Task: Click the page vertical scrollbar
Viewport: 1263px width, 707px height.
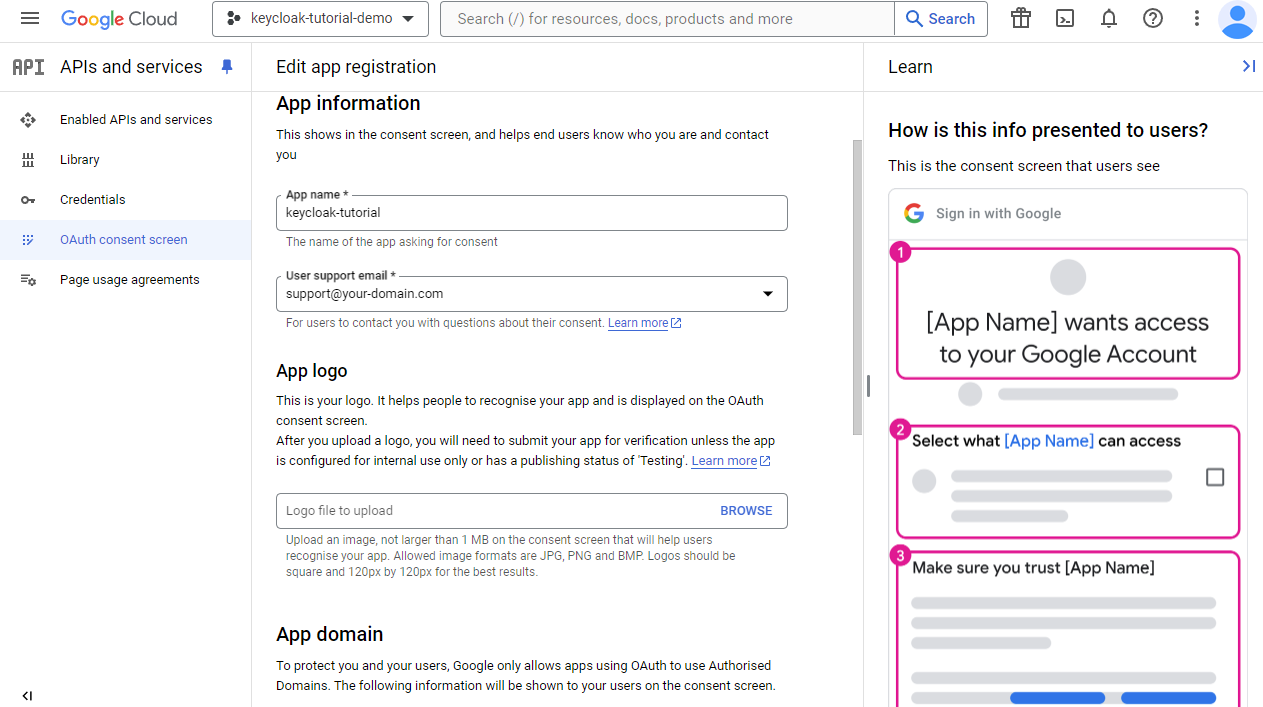Action: [x=857, y=288]
